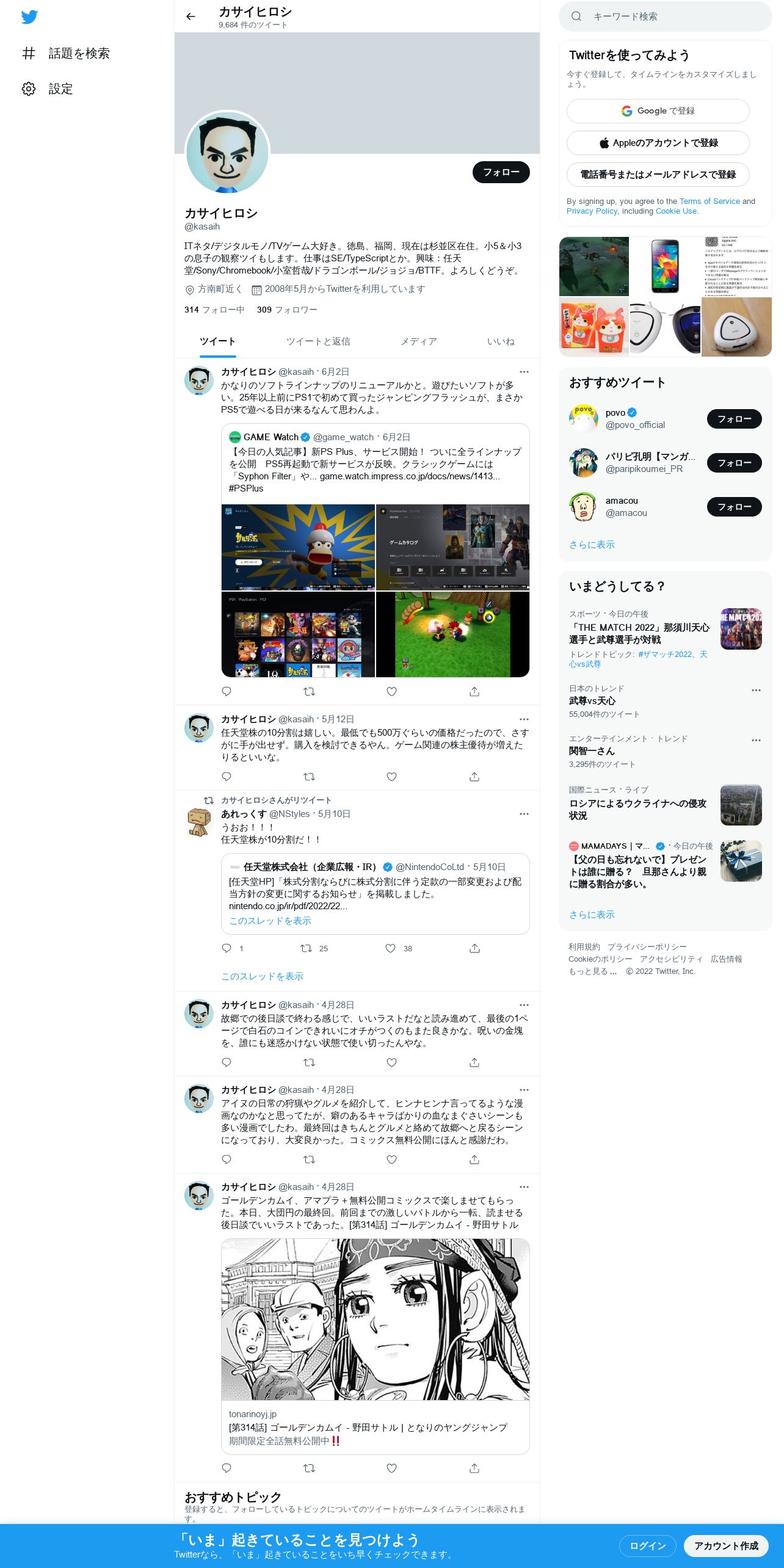Click ログイン button in bottom bar

[x=648, y=1546]
